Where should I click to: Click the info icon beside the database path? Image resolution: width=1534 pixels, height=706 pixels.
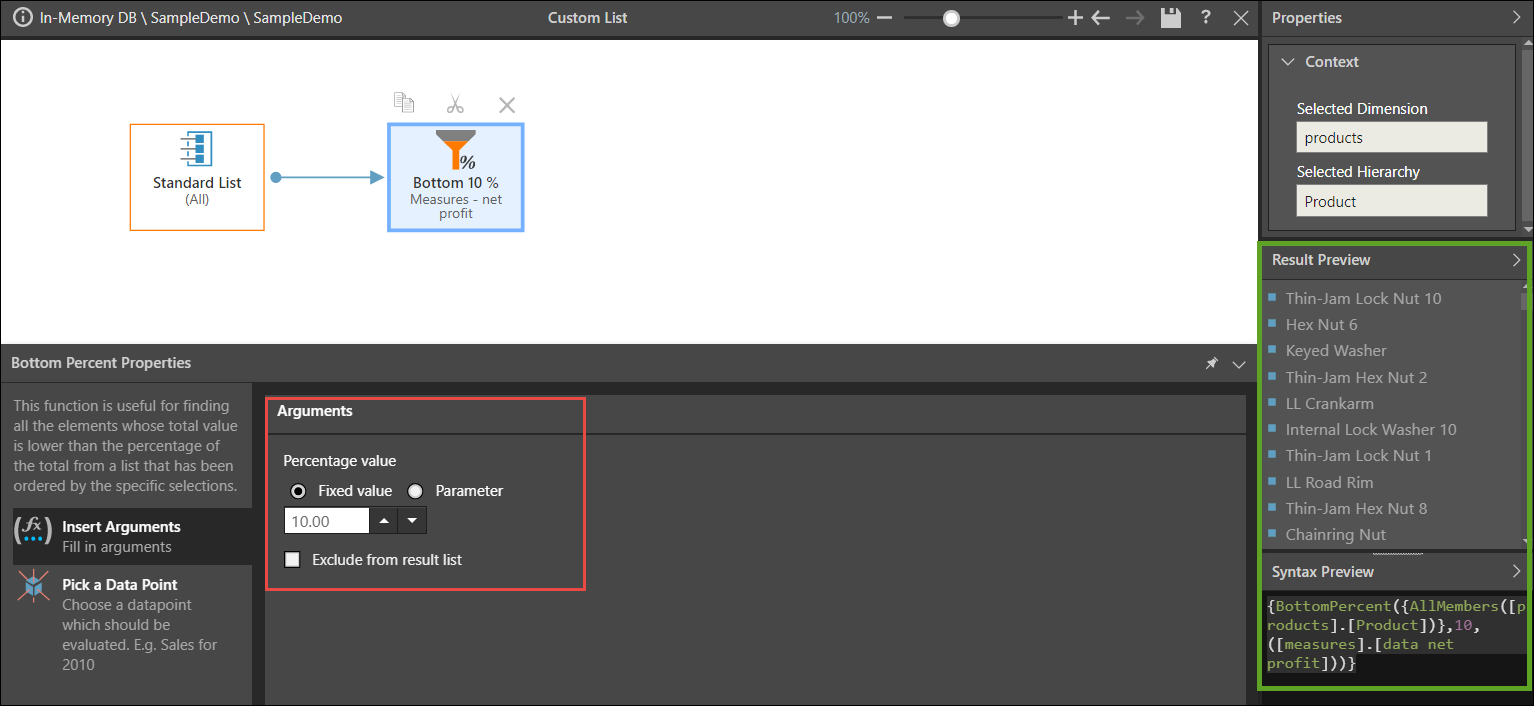point(22,18)
